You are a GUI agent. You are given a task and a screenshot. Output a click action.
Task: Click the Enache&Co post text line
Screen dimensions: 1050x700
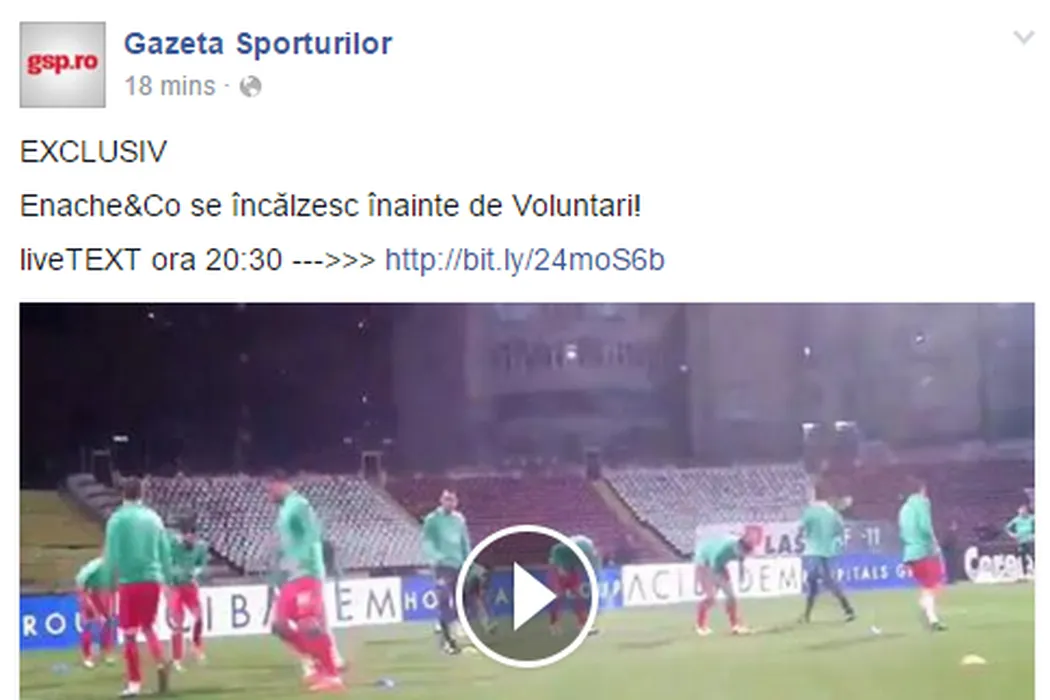[x=330, y=206]
